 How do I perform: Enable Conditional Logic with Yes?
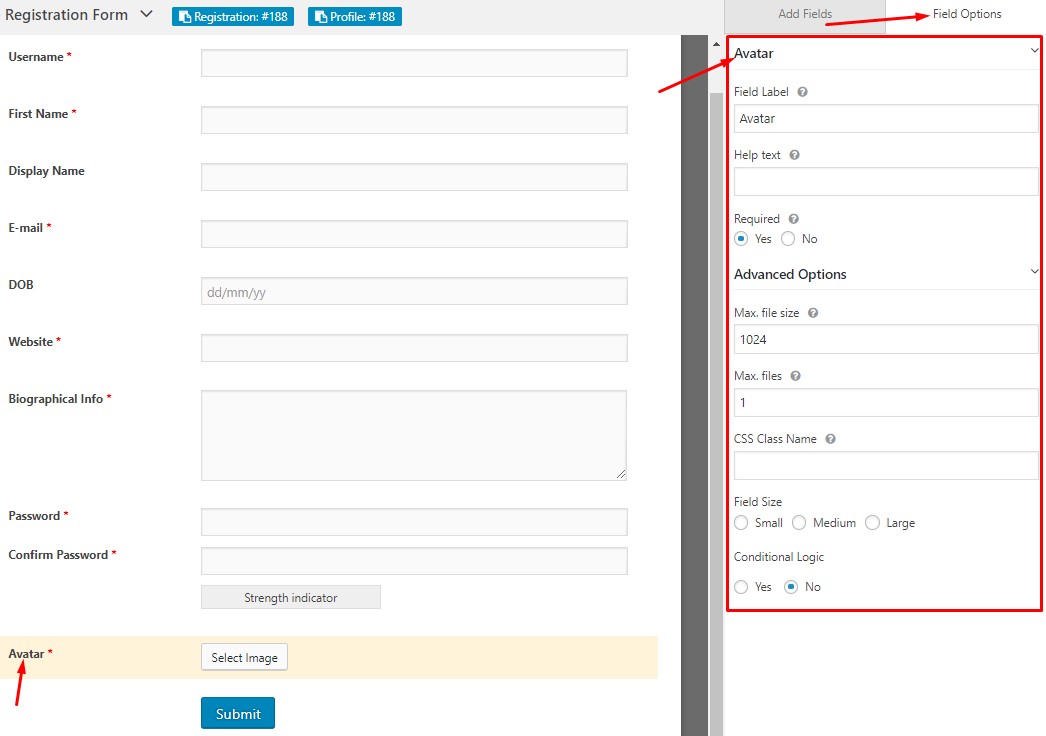[x=741, y=587]
